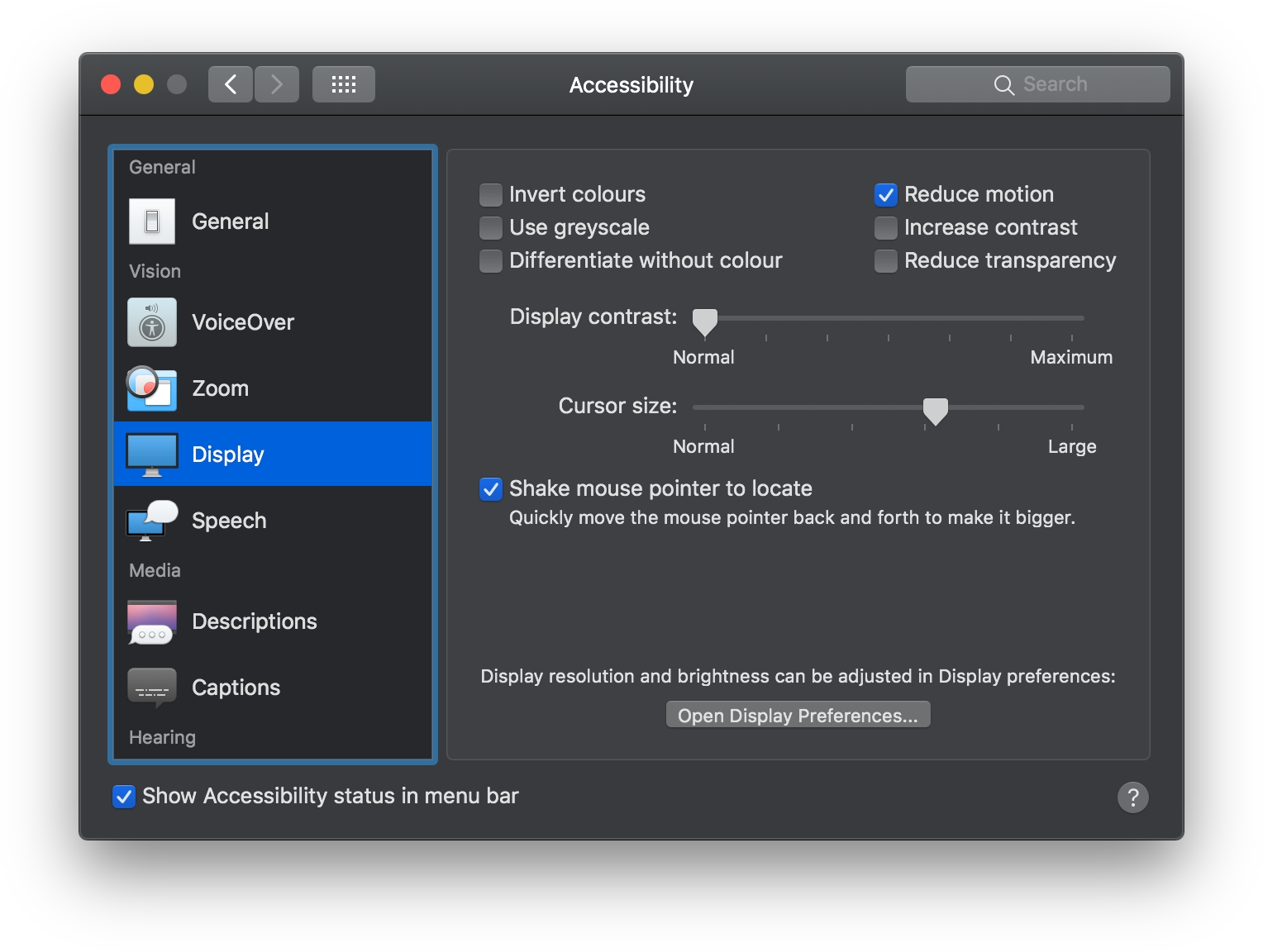
Task: Click the Display contrast: label
Action: click(593, 317)
